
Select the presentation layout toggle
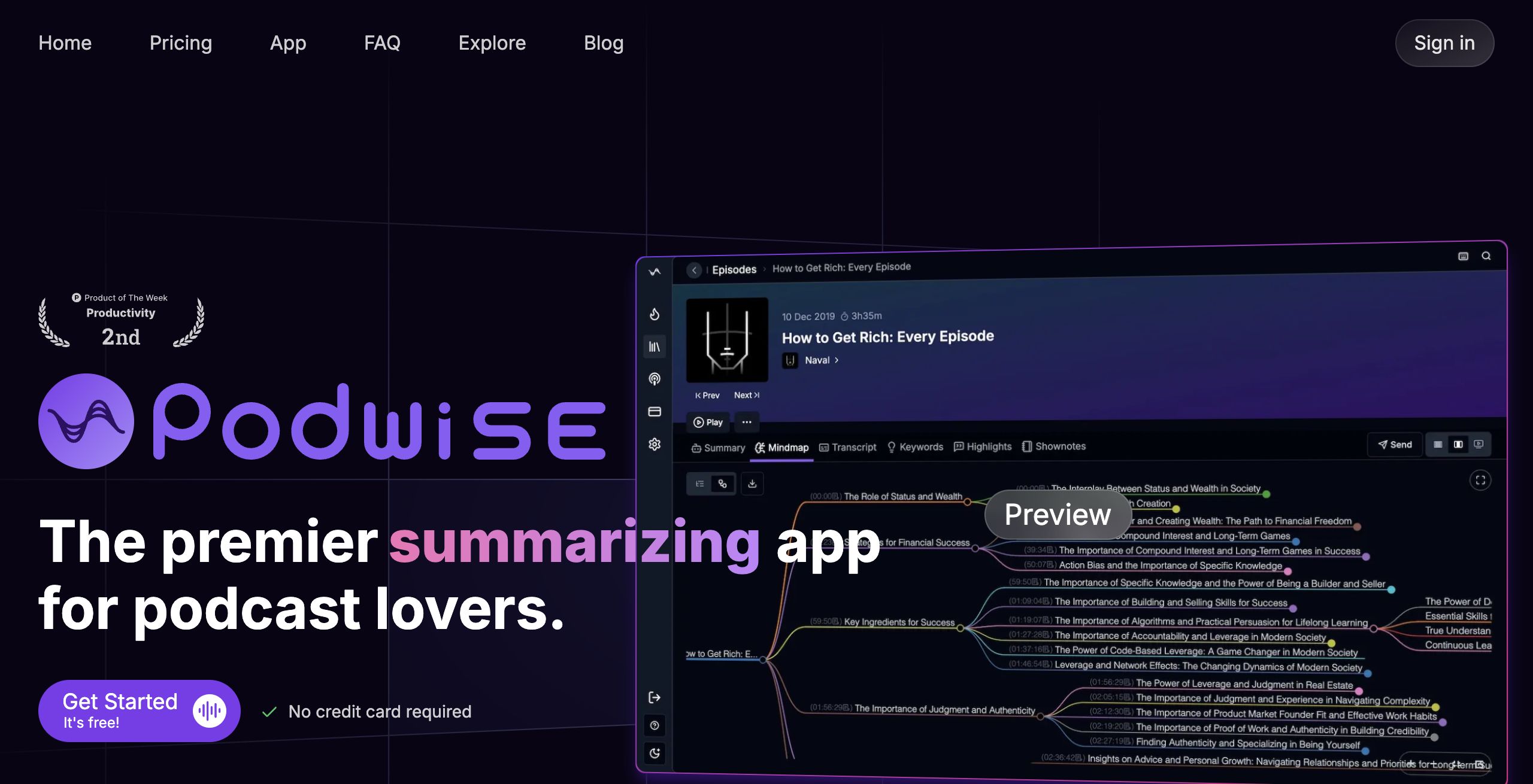tap(1479, 444)
